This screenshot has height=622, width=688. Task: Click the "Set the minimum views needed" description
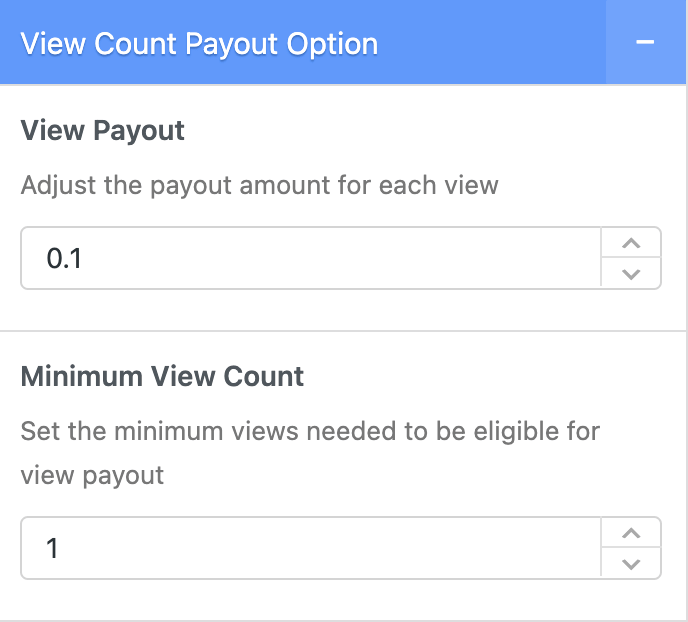point(310,432)
